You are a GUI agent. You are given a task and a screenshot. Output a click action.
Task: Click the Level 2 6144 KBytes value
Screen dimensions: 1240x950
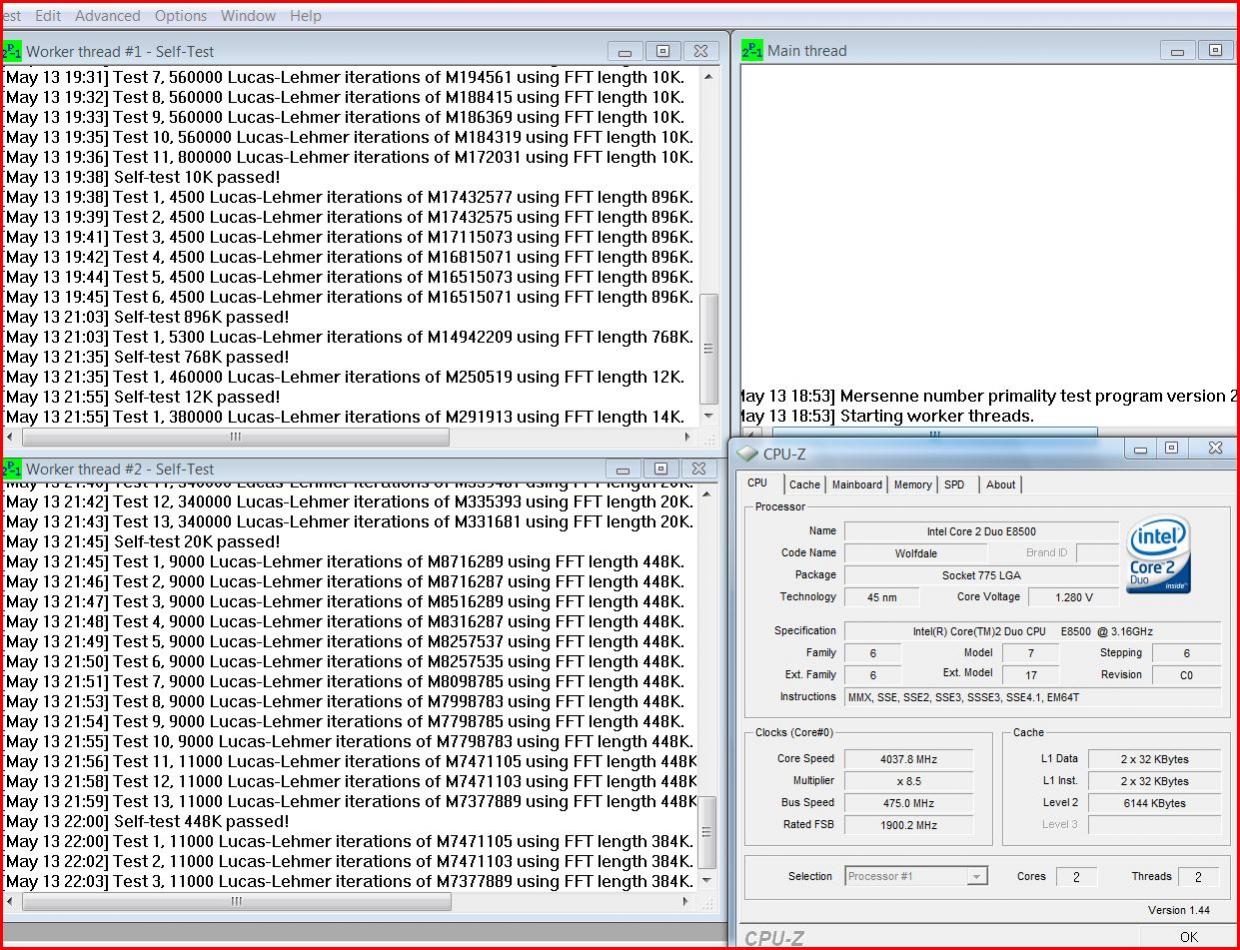point(1154,803)
